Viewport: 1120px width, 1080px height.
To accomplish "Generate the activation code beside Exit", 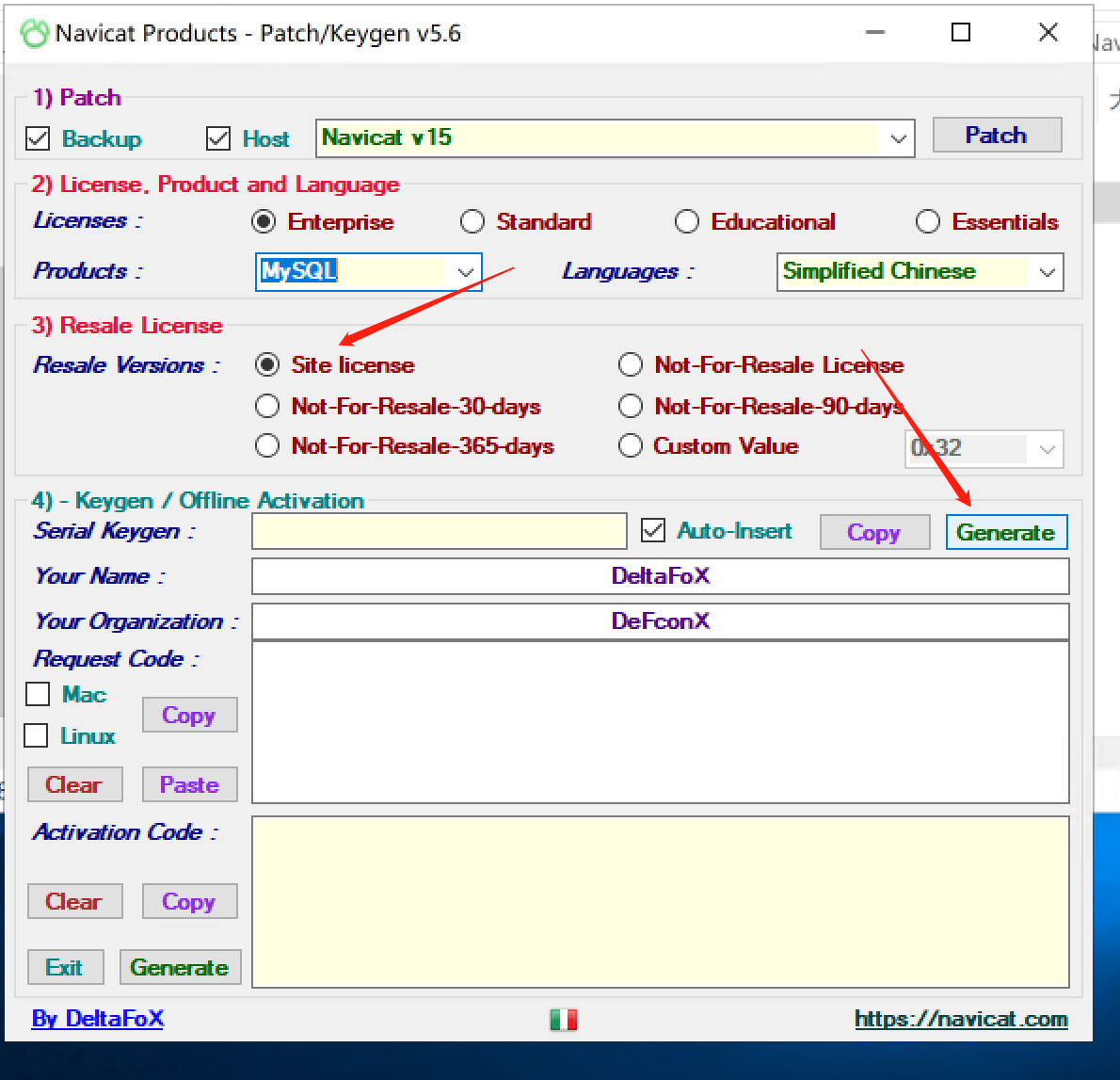I will [x=180, y=967].
